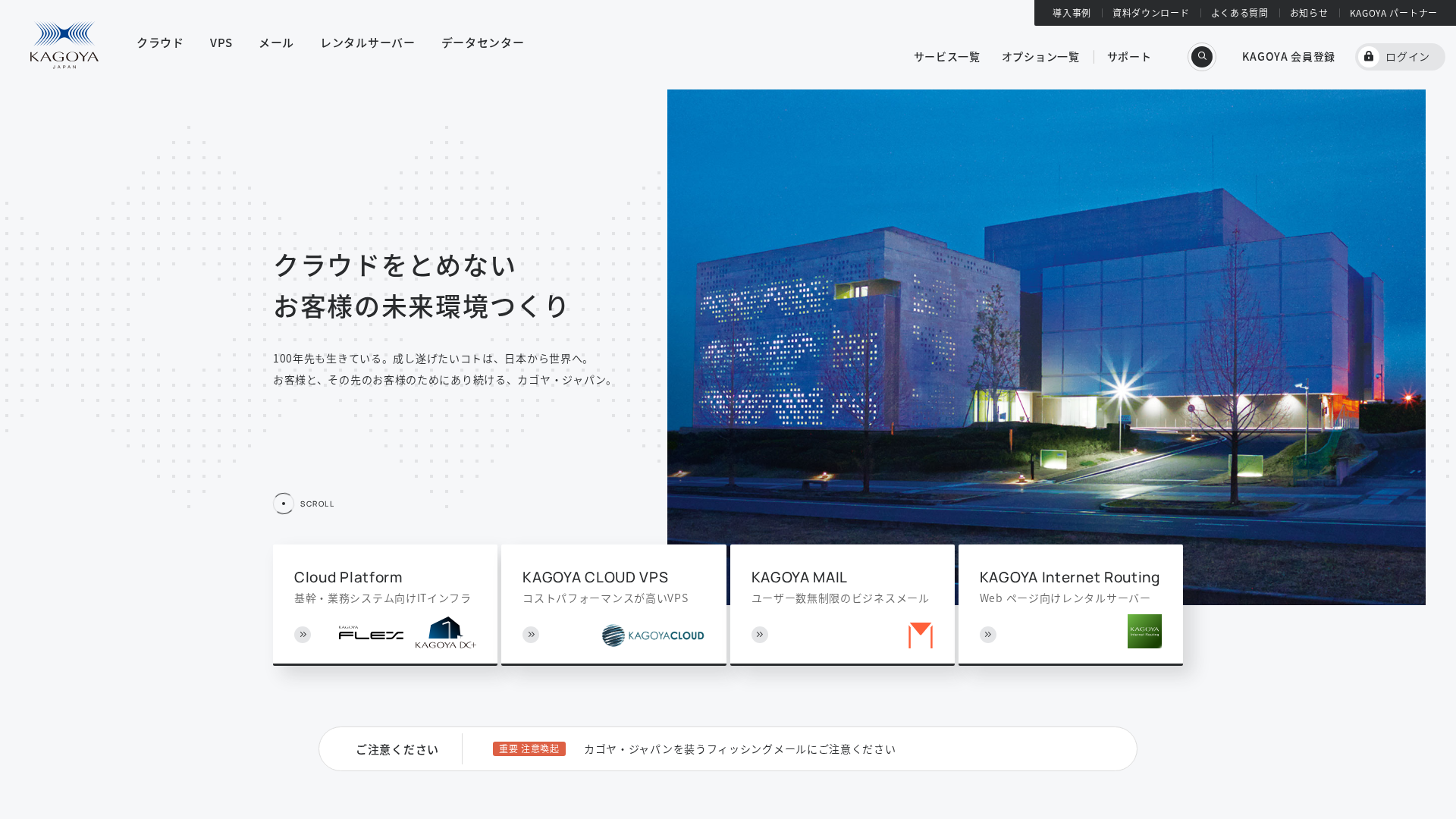Click the KAGOYA CLOUD logo
Viewport: 1456px width, 819px height.
pyautogui.click(x=651, y=635)
